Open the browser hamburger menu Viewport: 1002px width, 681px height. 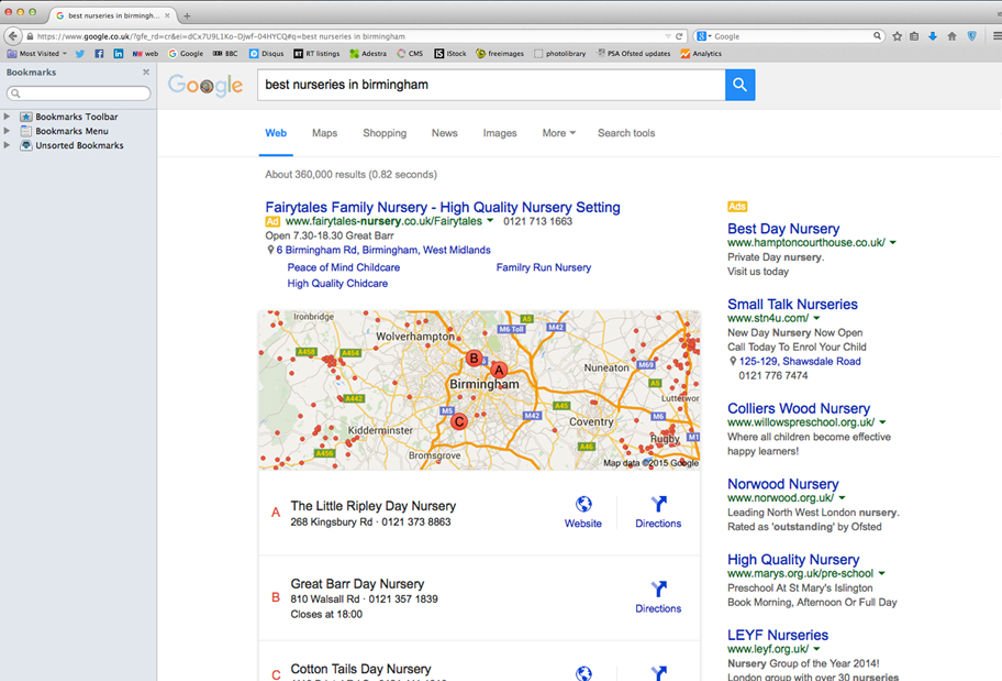tap(996, 36)
